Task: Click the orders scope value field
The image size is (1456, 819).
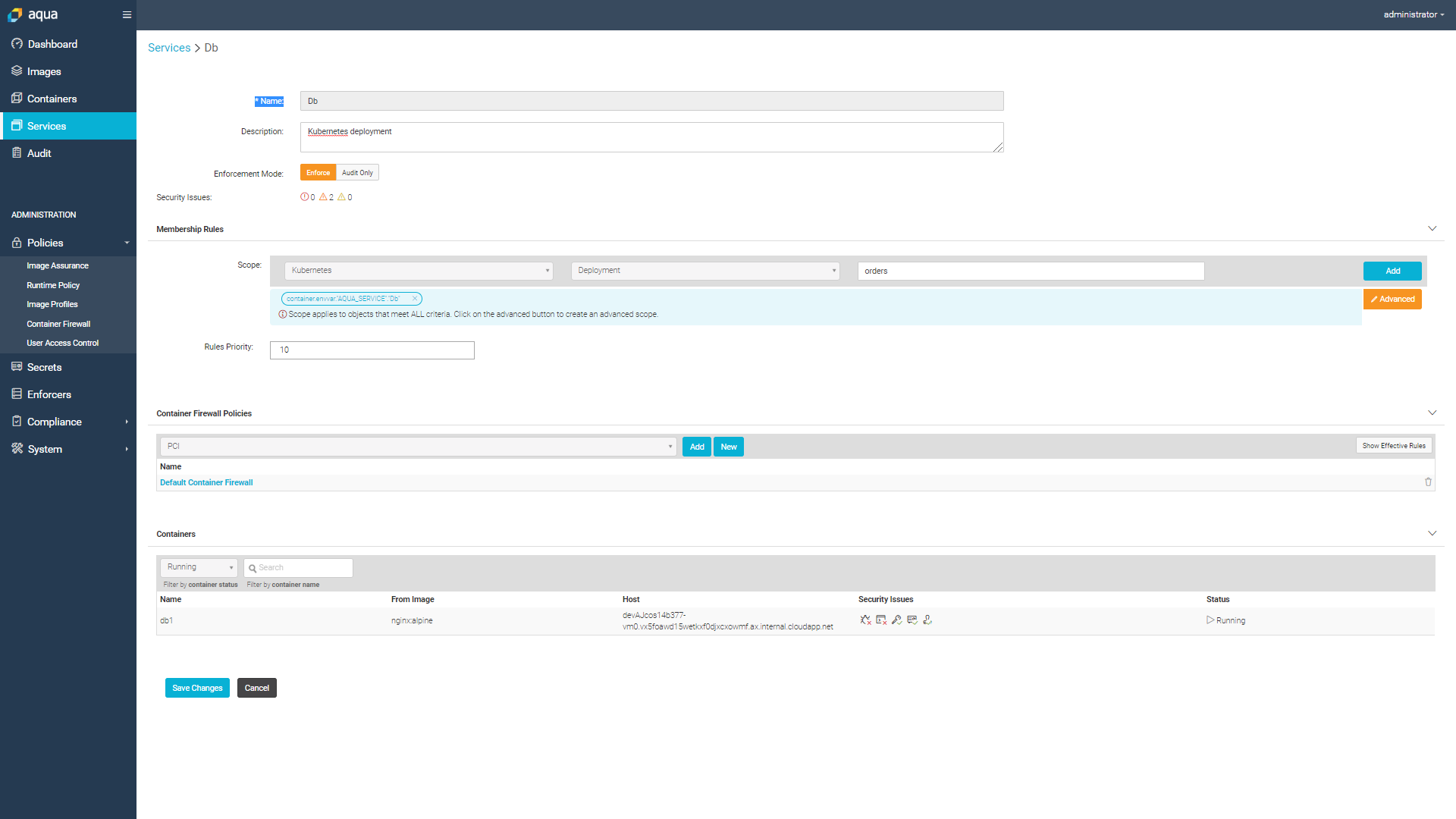Action: pos(1031,271)
